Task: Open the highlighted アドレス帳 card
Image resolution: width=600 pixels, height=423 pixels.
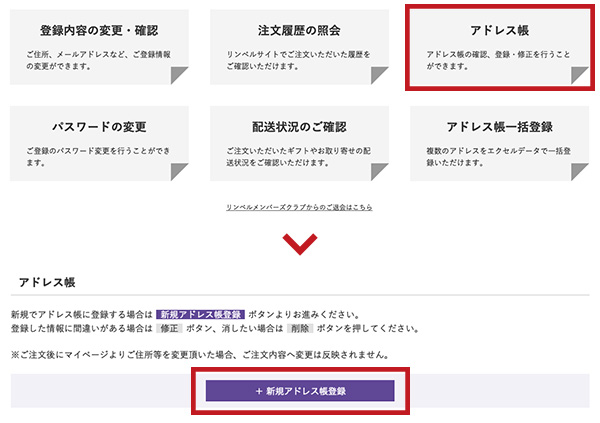Action: [499, 46]
